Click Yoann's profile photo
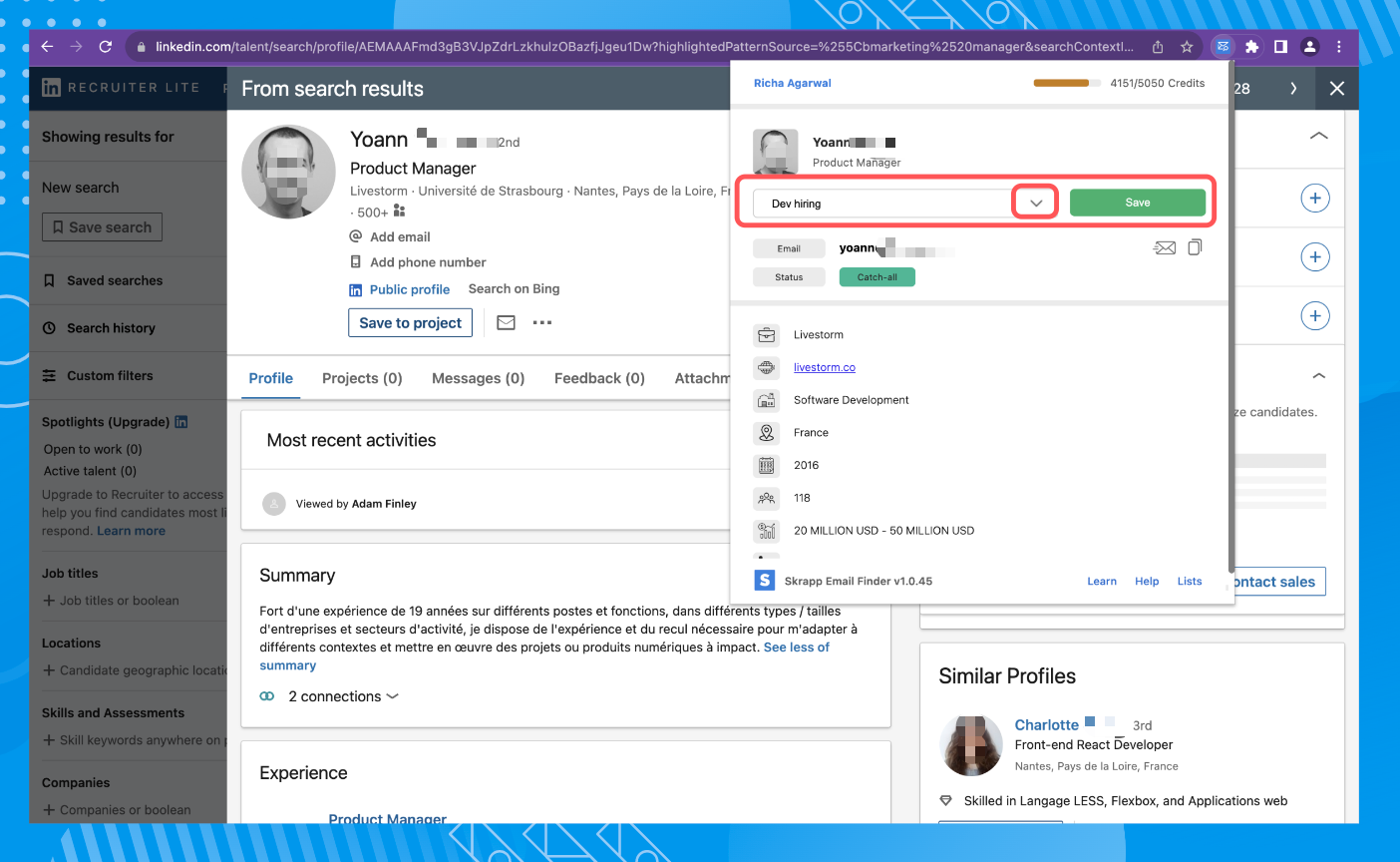Screen dimensions: 1400x862 coord(288,172)
